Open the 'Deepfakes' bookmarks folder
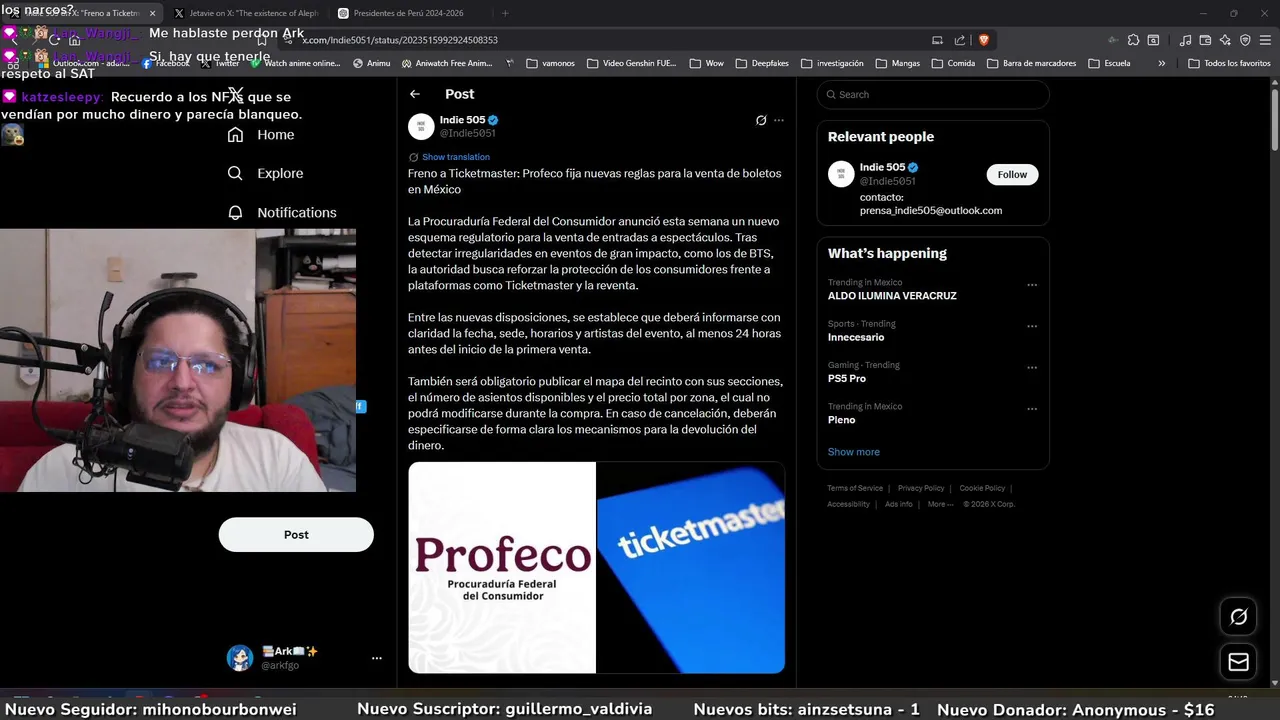Image resolution: width=1280 pixels, height=720 pixels. tap(761, 63)
